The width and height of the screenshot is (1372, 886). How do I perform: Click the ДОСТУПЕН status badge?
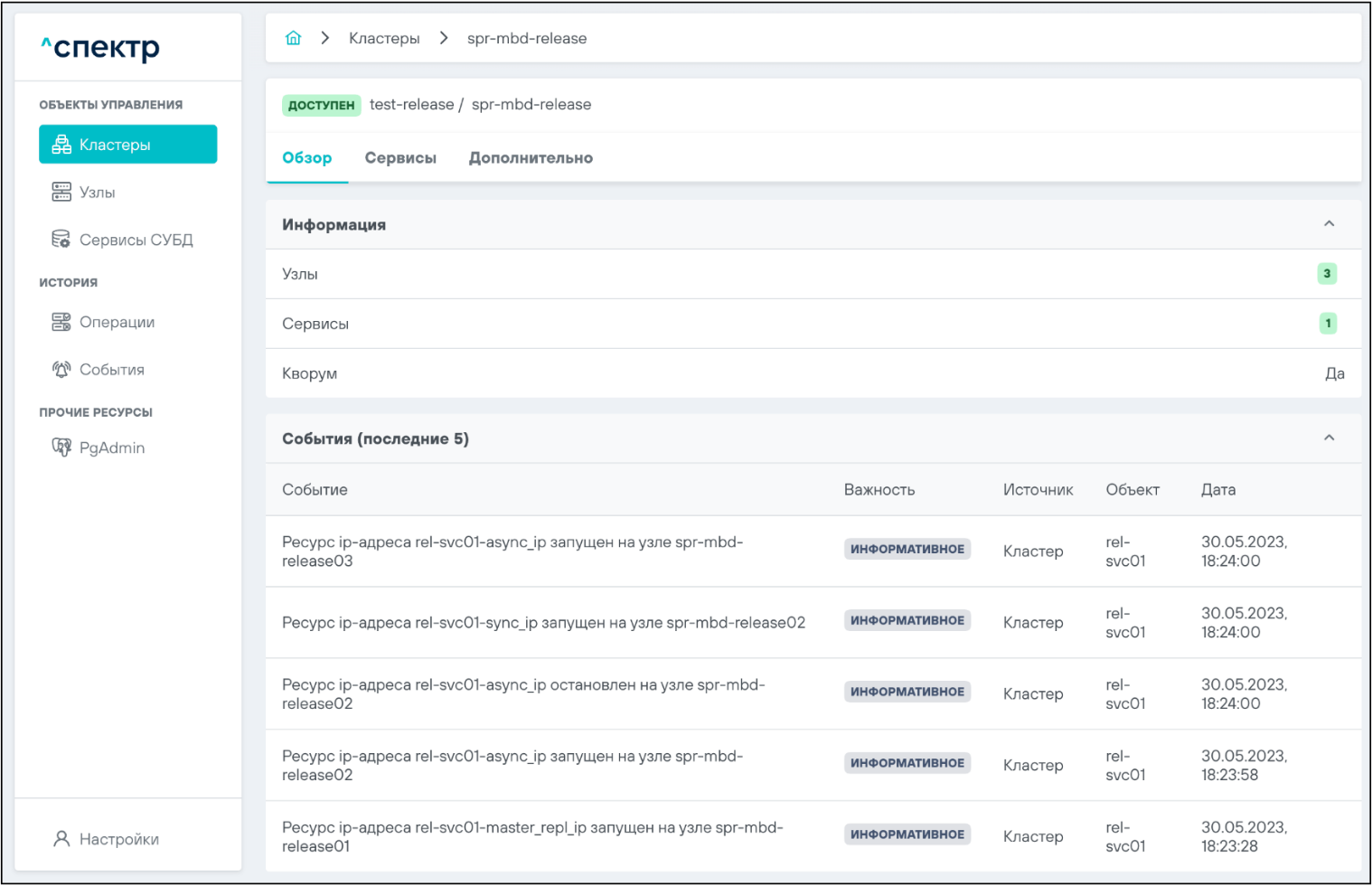[321, 105]
